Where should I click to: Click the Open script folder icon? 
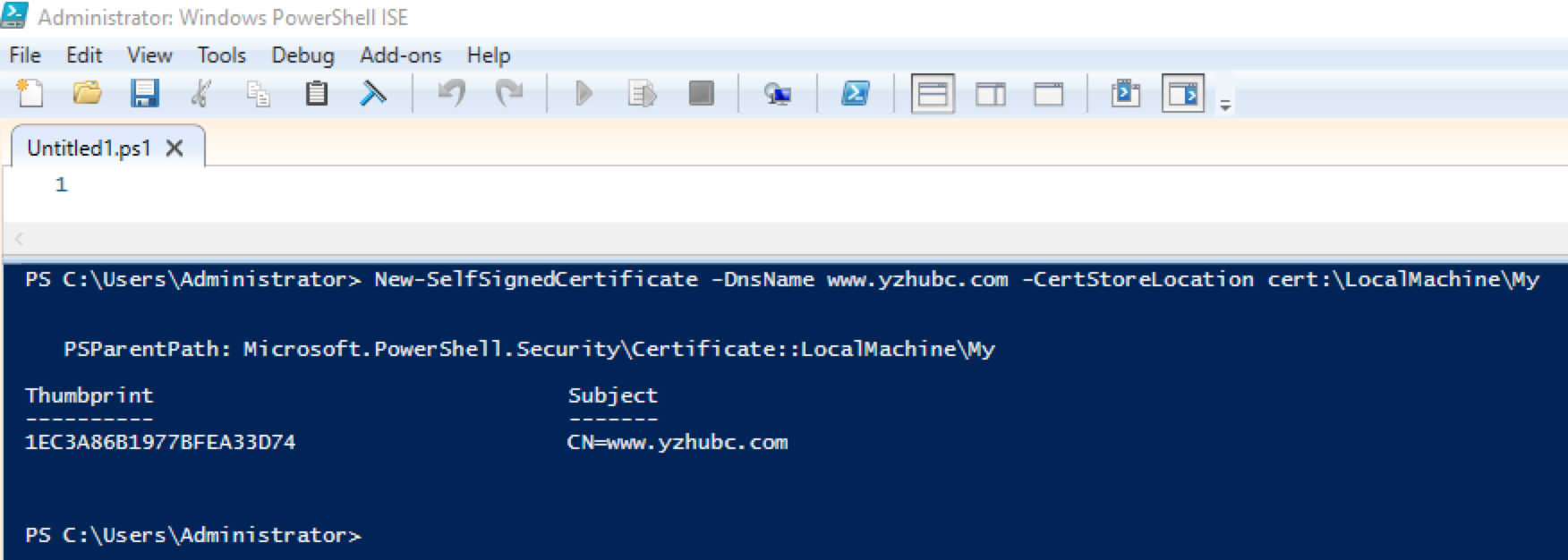tap(87, 93)
